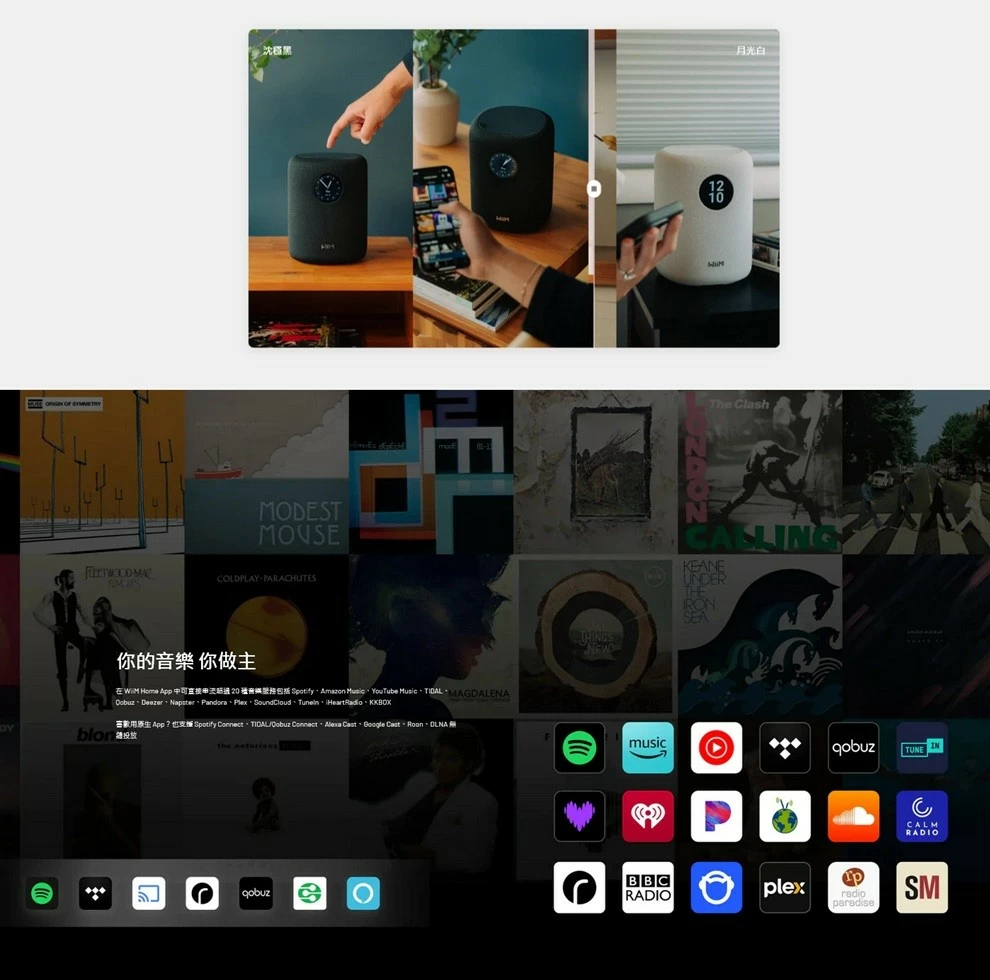990x980 pixels.
Task: Open Spotify in the eighteen-icon services grid
Action: (x=579, y=748)
